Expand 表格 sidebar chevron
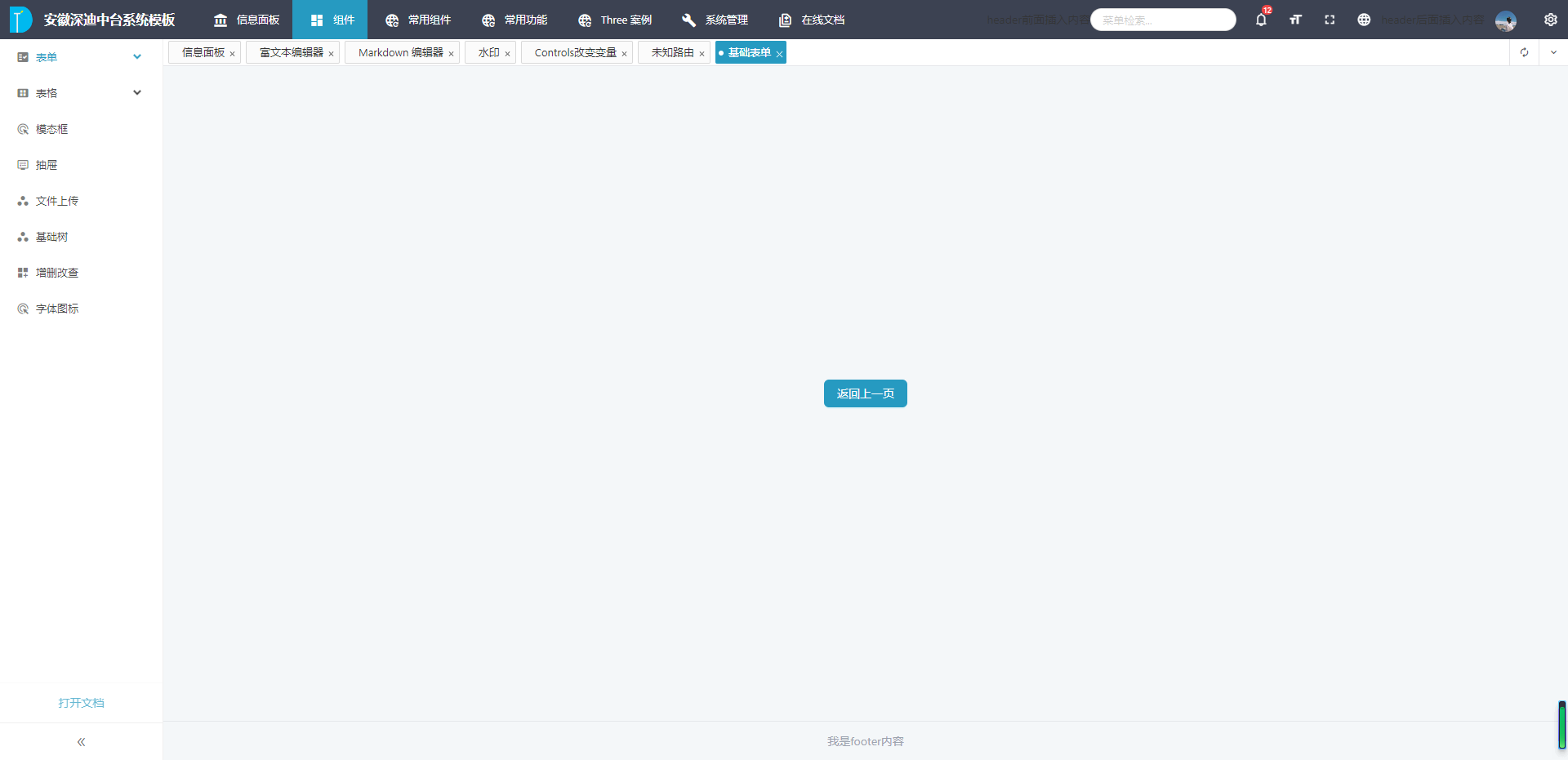Viewport: 1568px width, 760px height. pyautogui.click(x=137, y=93)
